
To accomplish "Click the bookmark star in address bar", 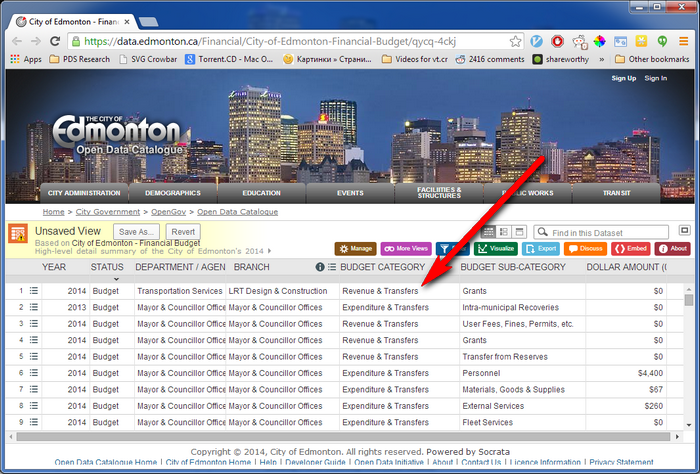I will click(515, 42).
